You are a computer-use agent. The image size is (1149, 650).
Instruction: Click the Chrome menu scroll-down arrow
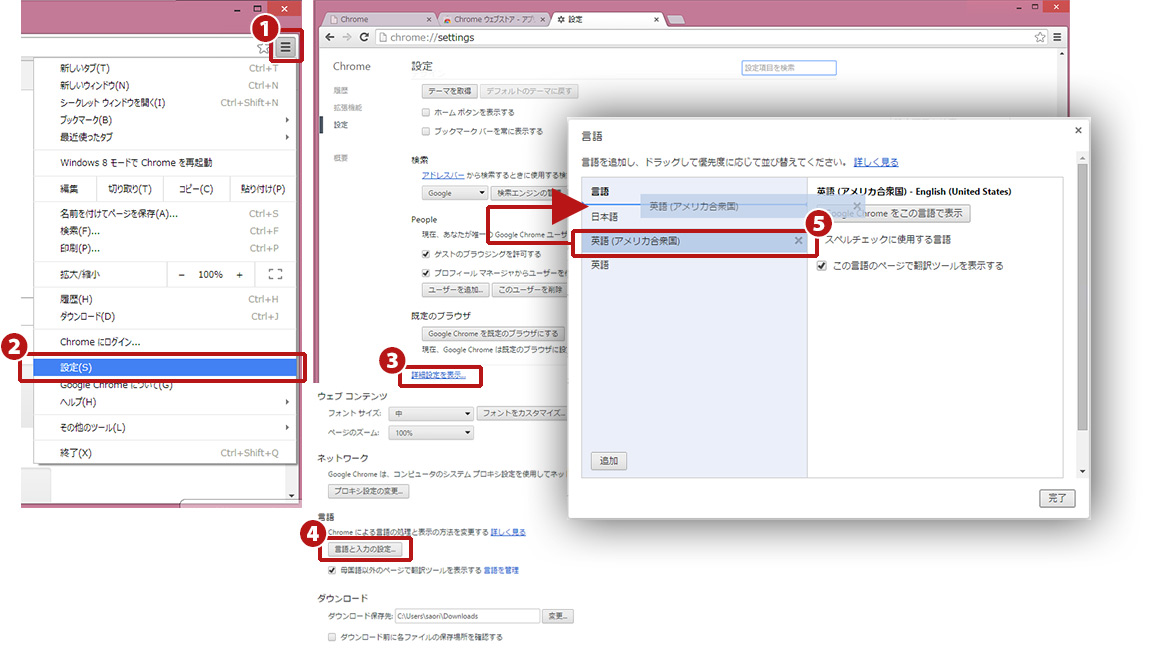click(x=291, y=495)
